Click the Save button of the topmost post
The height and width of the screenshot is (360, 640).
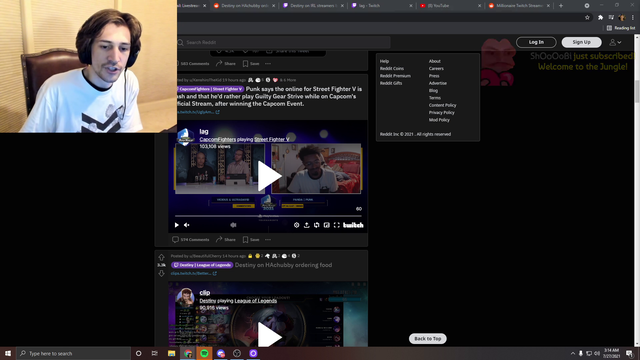[251, 64]
